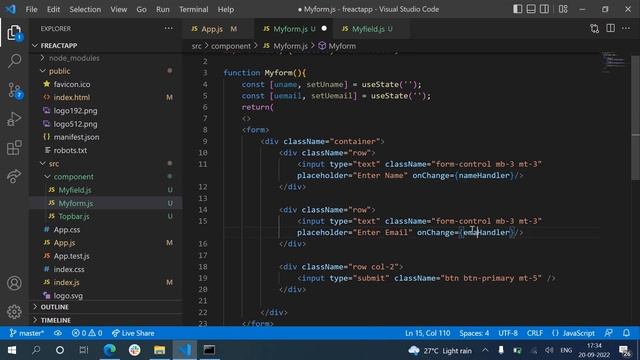Open Task View on taskbar
Screen dimensions: 640x360
click(x=84, y=350)
